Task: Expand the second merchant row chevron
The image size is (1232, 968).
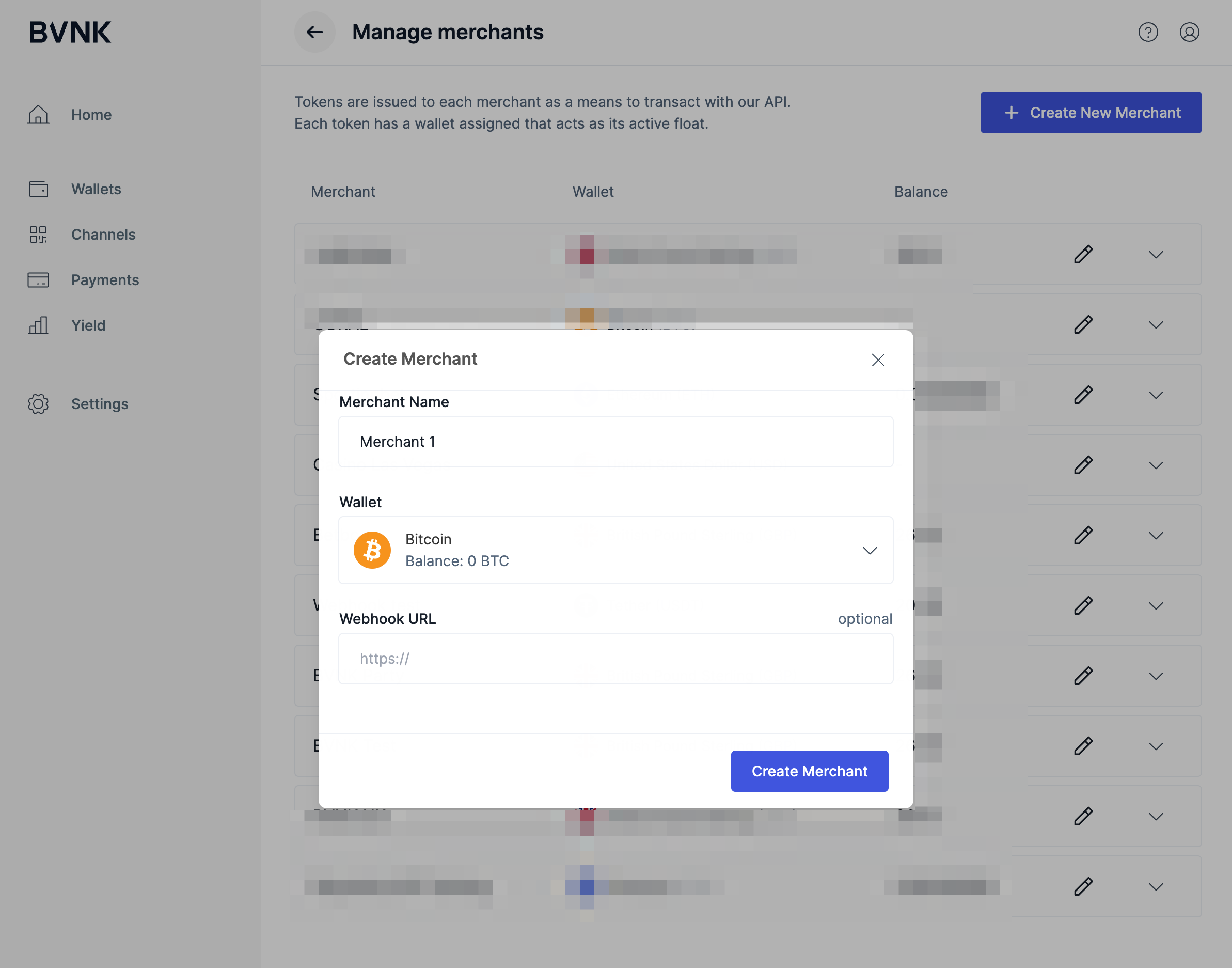Action: pyautogui.click(x=1156, y=325)
